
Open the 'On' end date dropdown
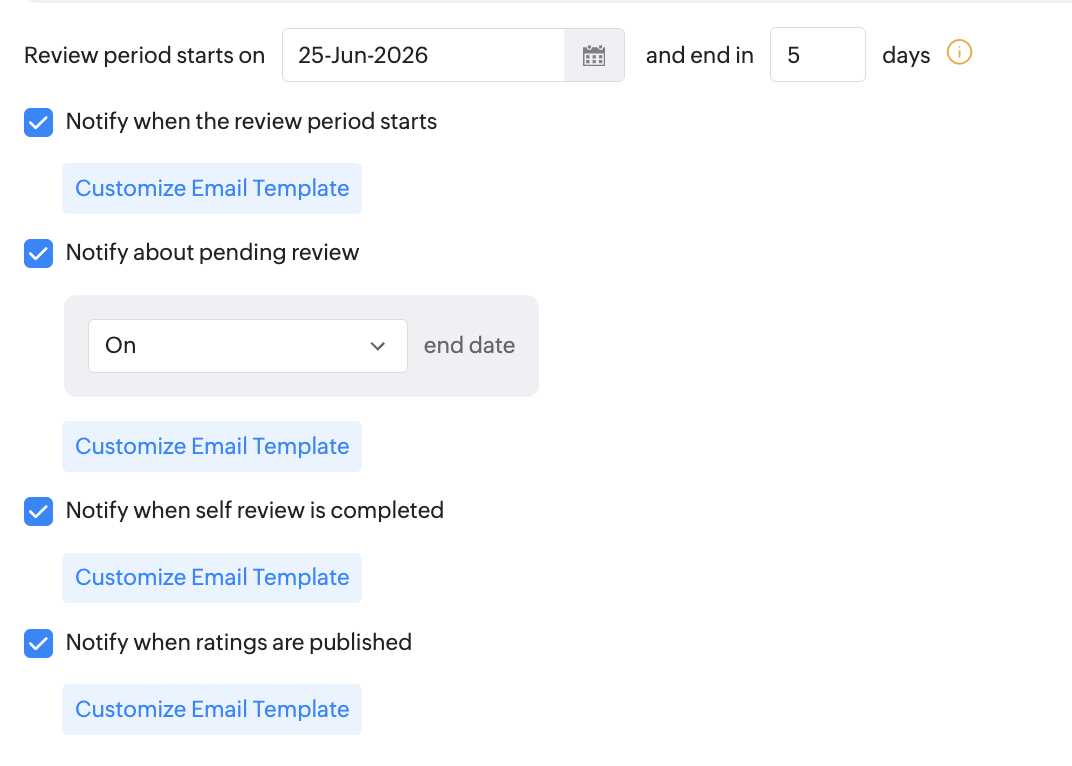point(247,346)
